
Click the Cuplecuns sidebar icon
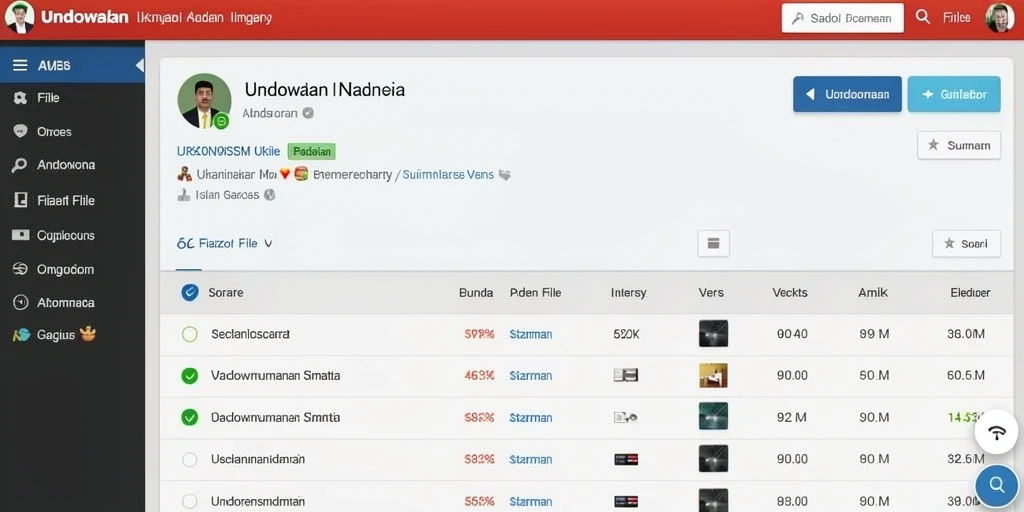tap(20, 235)
